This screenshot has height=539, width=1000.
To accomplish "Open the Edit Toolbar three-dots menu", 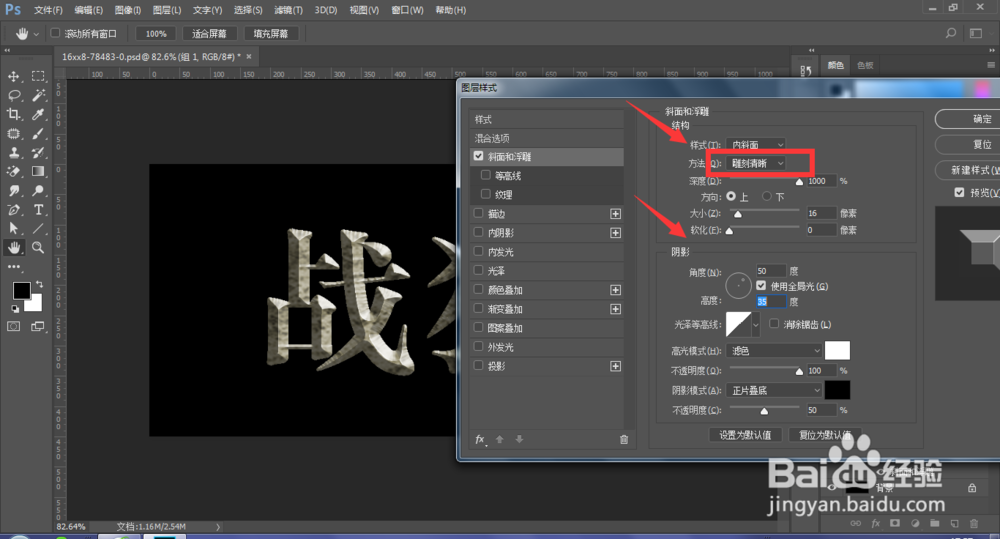I will point(13,267).
